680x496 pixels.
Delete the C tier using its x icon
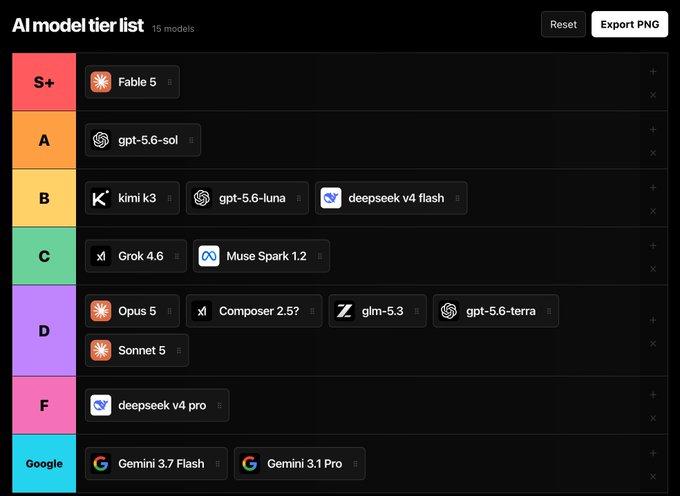[x=653, y=269]
